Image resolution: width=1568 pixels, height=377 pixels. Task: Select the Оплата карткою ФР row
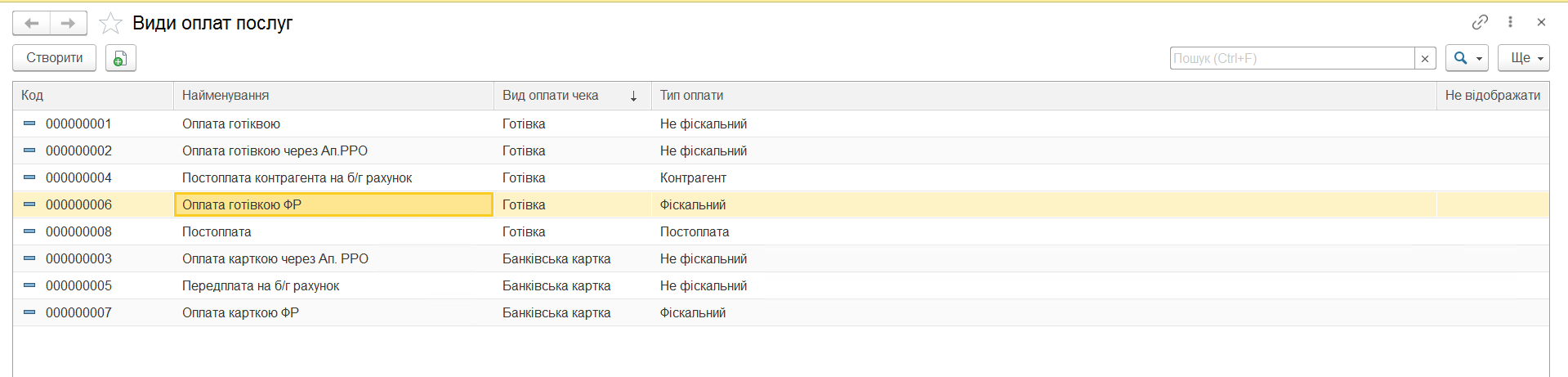pos(240,312)
